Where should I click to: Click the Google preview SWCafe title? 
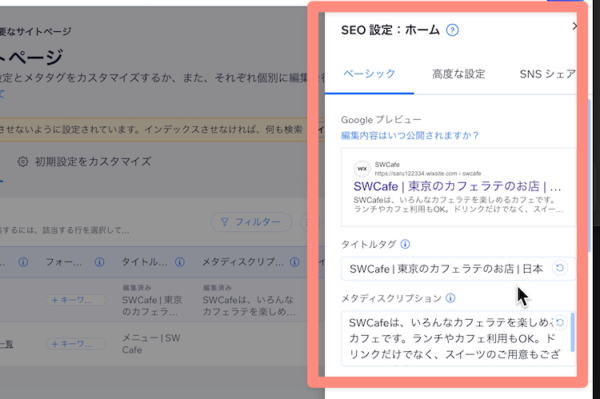457,186
